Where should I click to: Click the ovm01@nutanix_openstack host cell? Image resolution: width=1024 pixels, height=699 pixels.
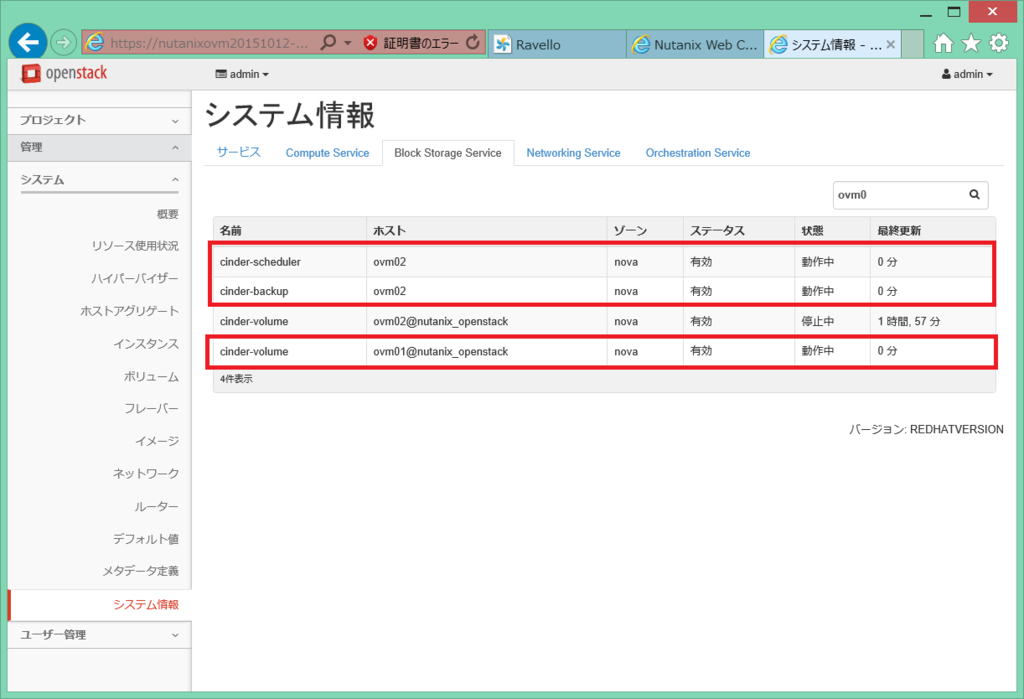point(487,351)
